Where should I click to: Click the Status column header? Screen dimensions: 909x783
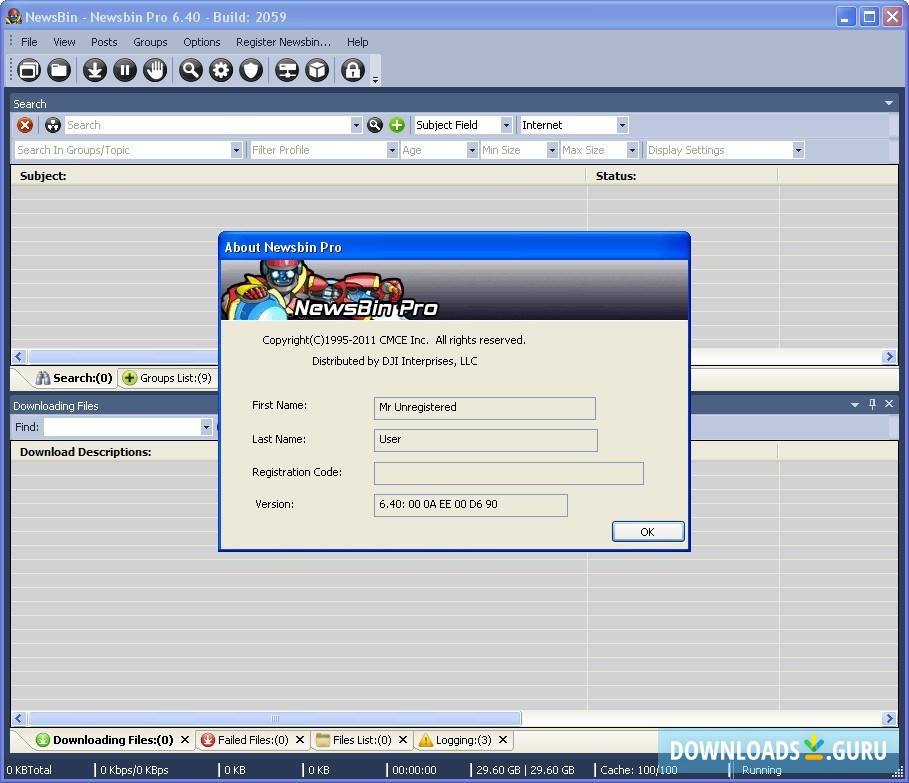click(x=682, y=176)
